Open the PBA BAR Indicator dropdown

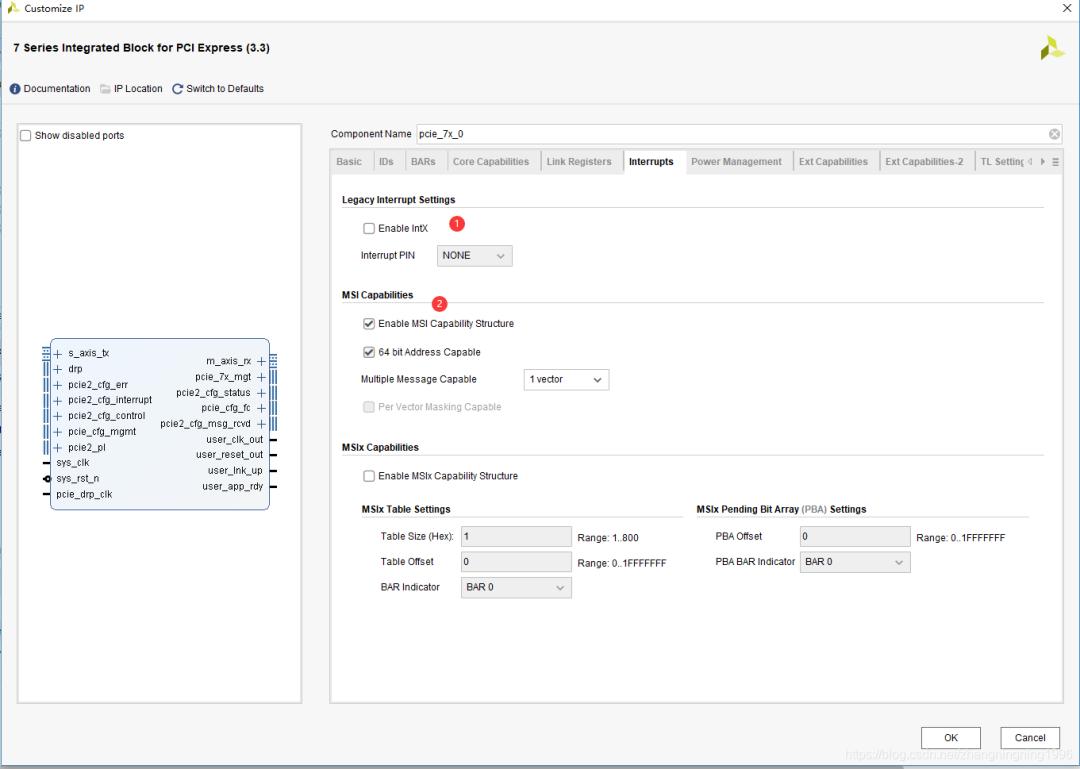(855, 562)
